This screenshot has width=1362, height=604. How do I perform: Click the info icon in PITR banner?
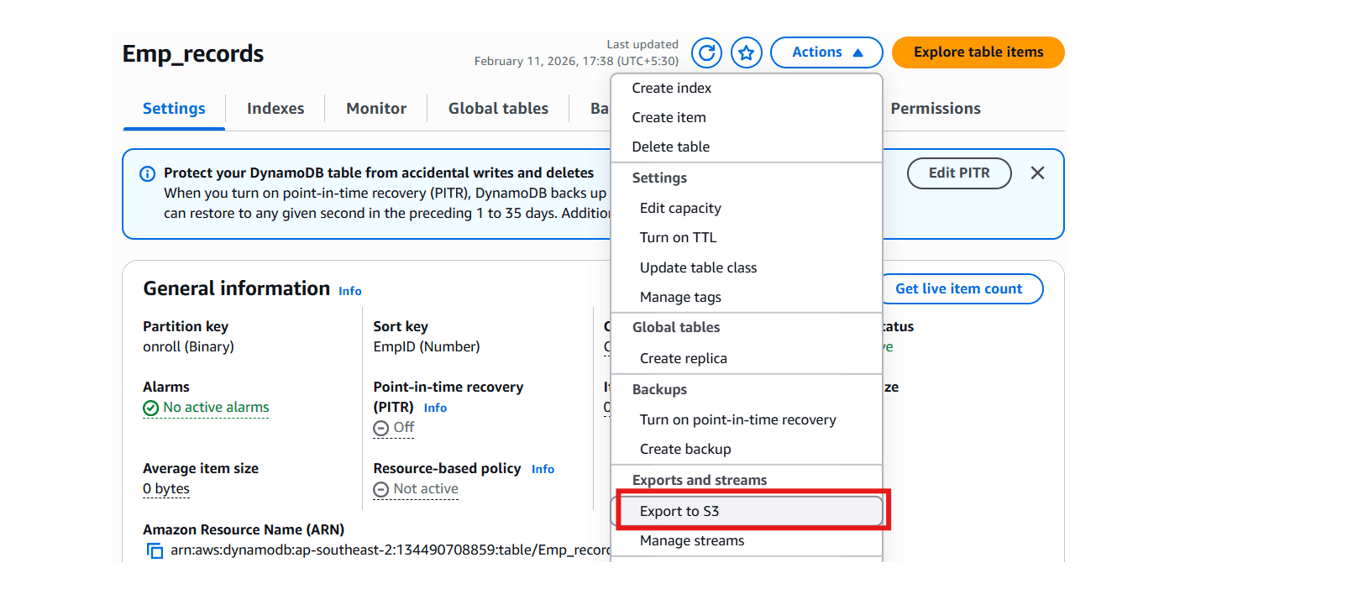[x=147, y=174]
